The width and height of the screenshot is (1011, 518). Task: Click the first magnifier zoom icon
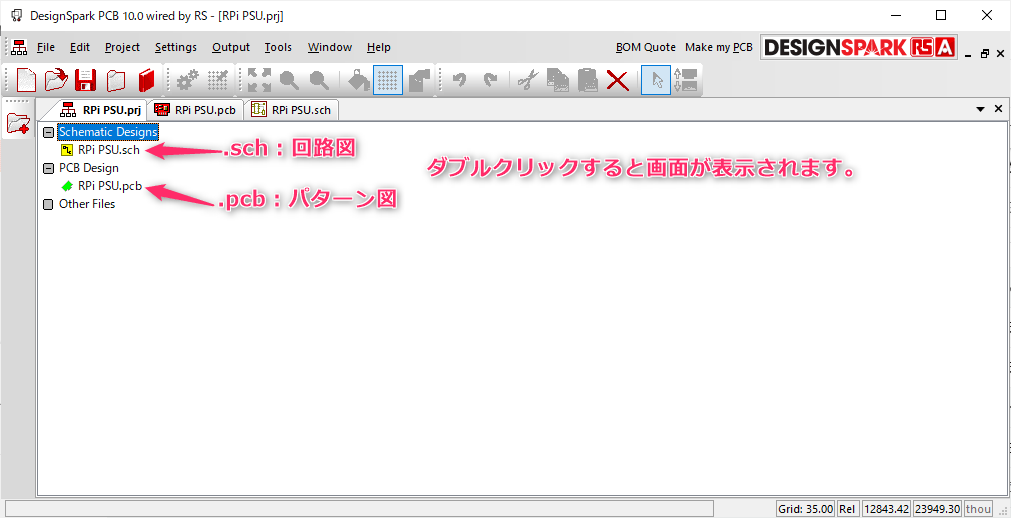[x=290, y=81]
